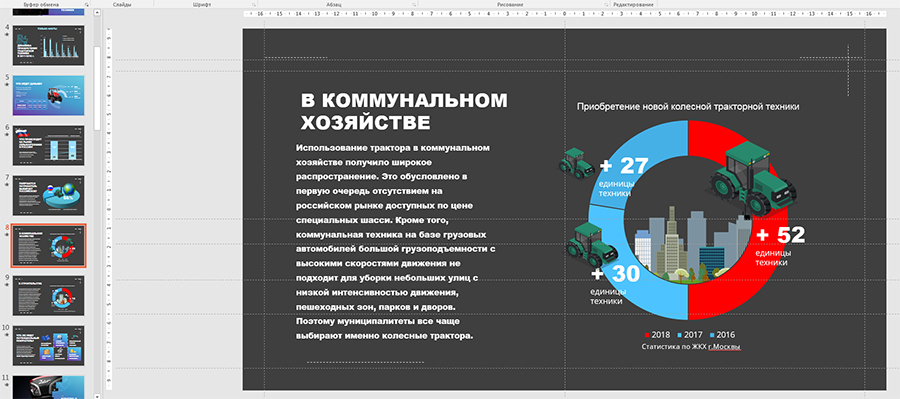
Task: Click the slide panel vertical scrollbar thumb
Action: point(98,87)
